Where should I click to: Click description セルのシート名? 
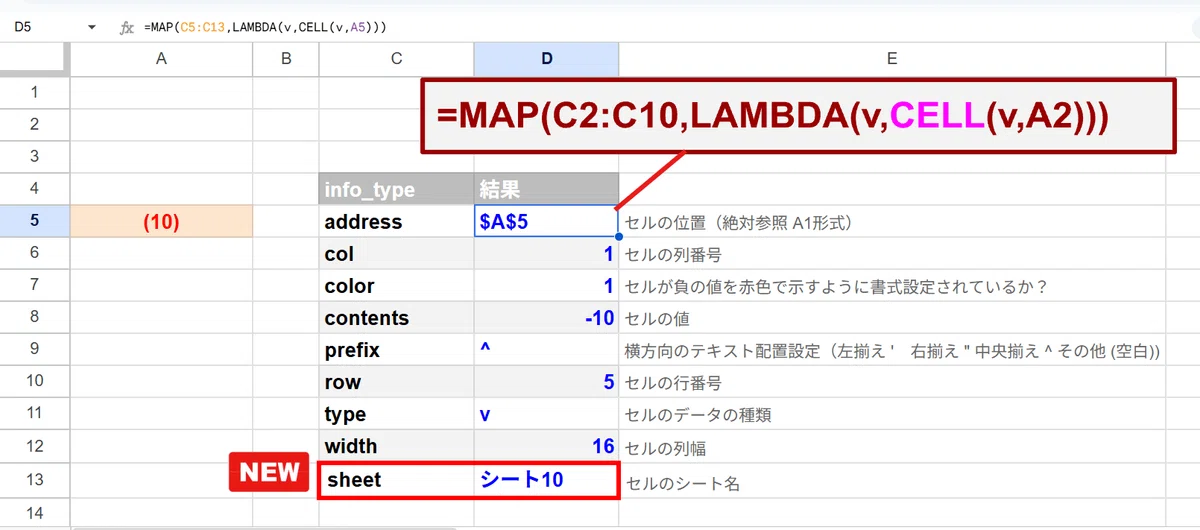(682, 484)
